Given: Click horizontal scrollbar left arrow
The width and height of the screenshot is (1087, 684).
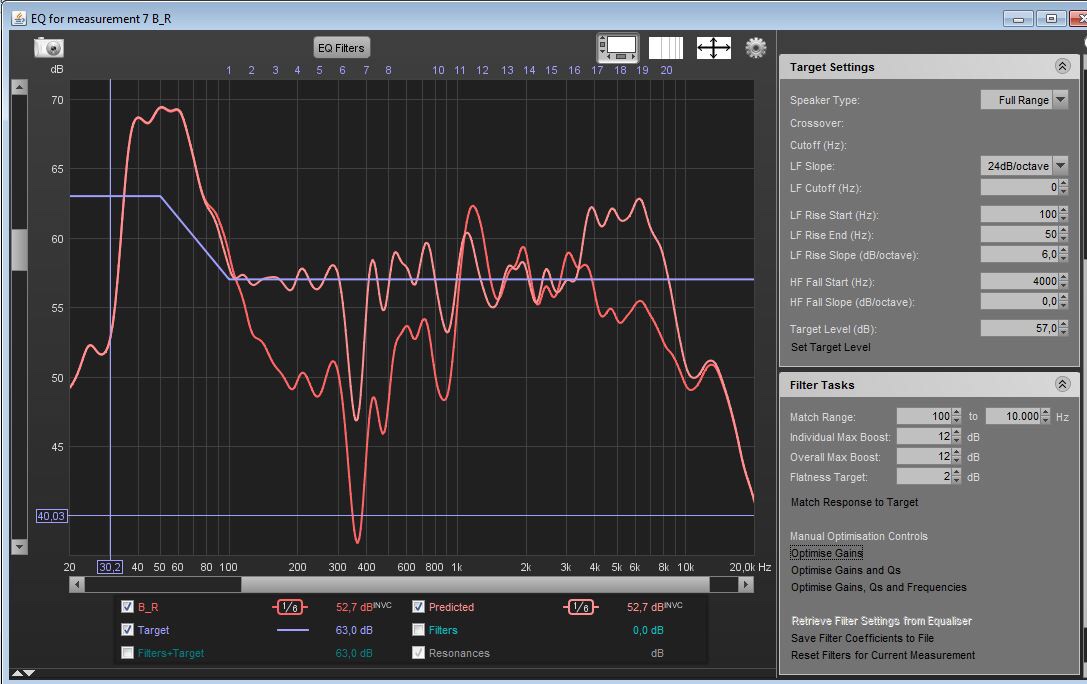Looking at the screenshot, I should [77, 585].
